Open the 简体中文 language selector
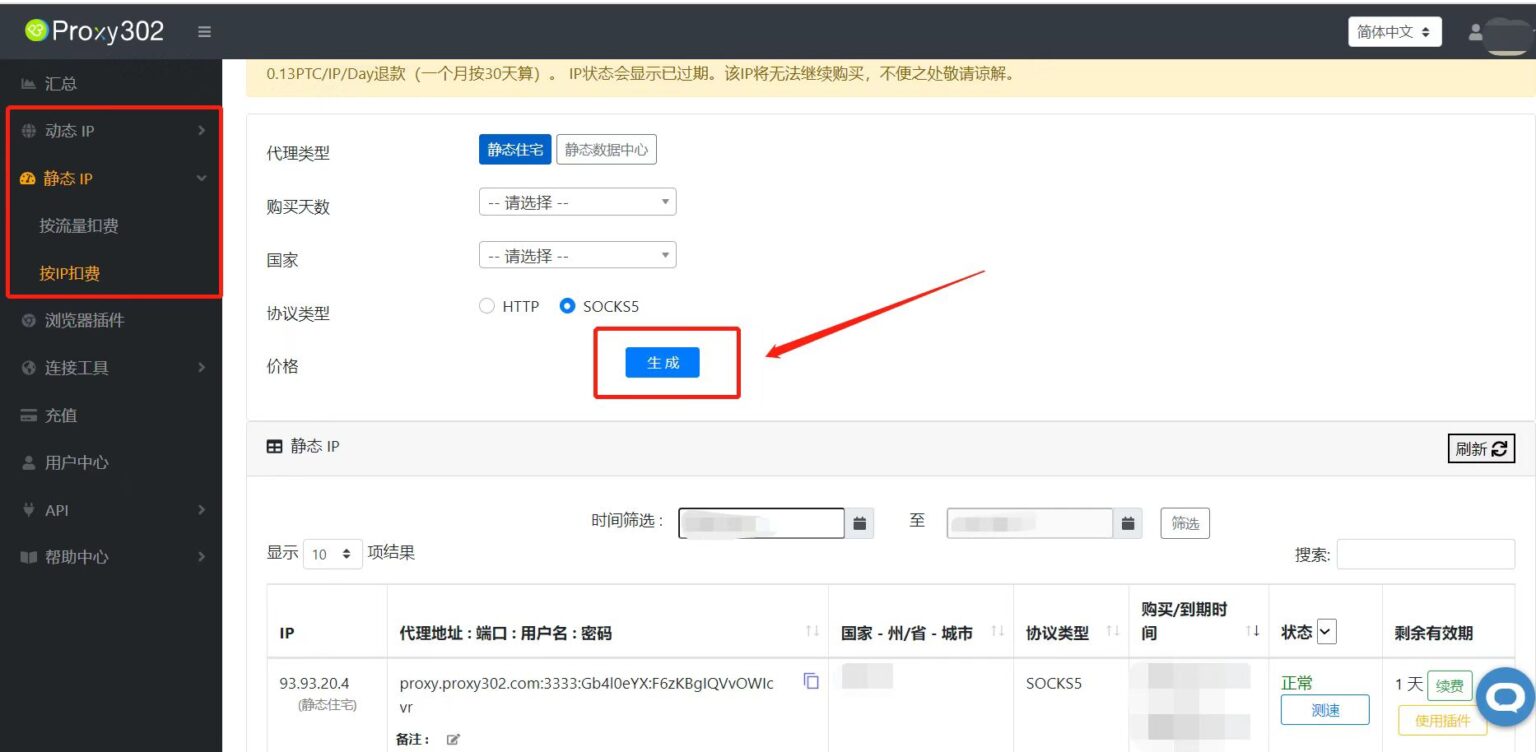 (x=1394, y=32)
